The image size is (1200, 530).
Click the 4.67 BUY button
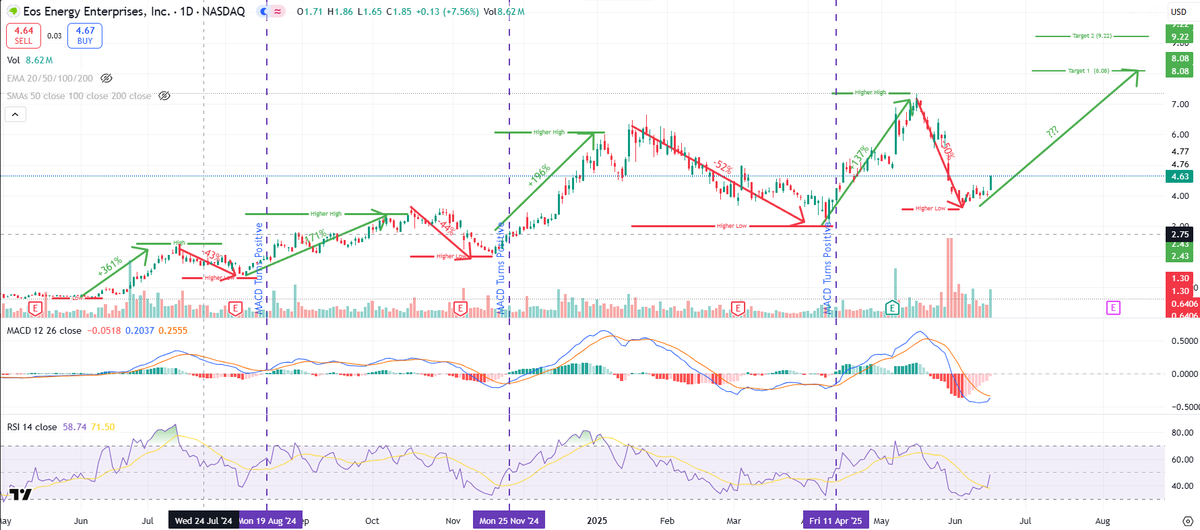[84, 38]
